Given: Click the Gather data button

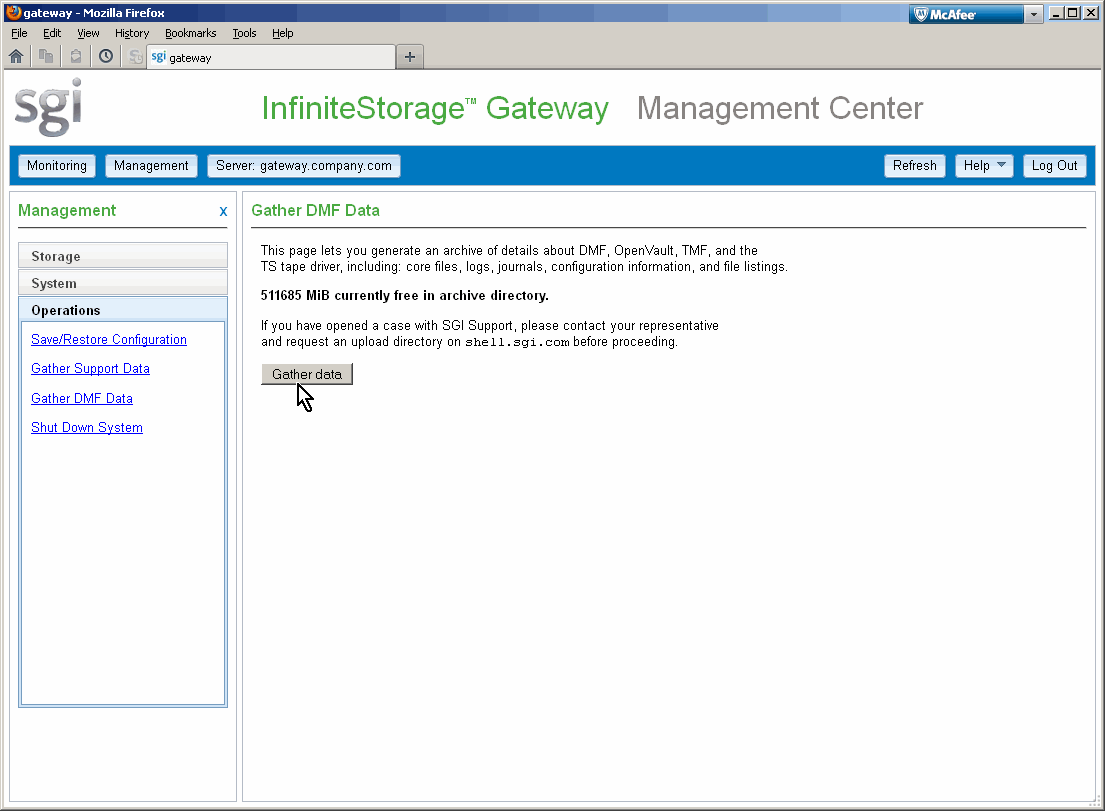Looking at the screenshot, I should click(x=307, y=374).
